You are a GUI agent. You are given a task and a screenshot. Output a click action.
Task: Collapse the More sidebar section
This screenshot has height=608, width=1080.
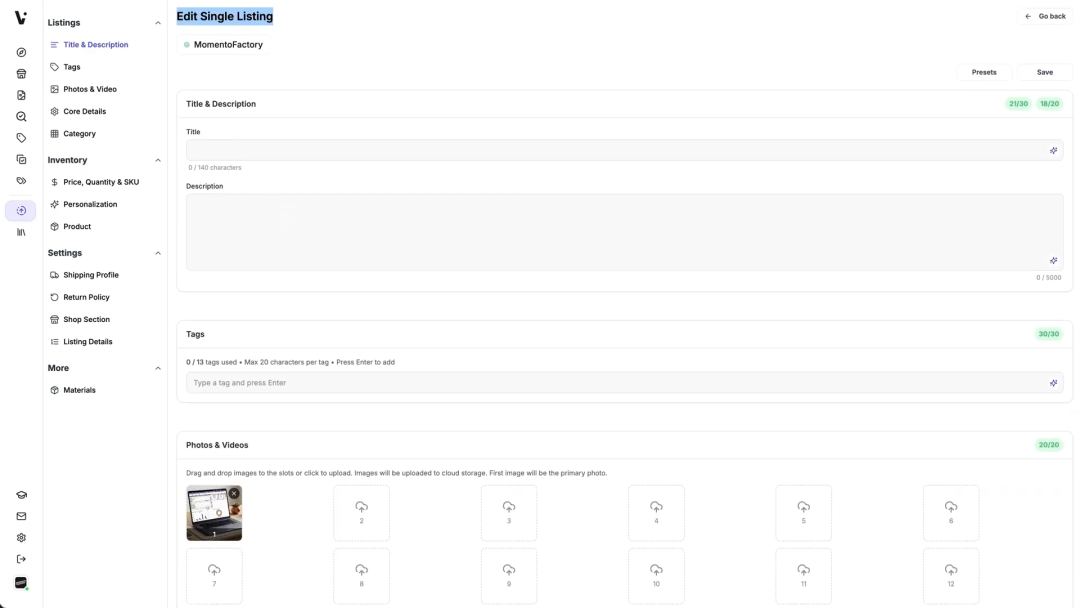click(158, 368)
